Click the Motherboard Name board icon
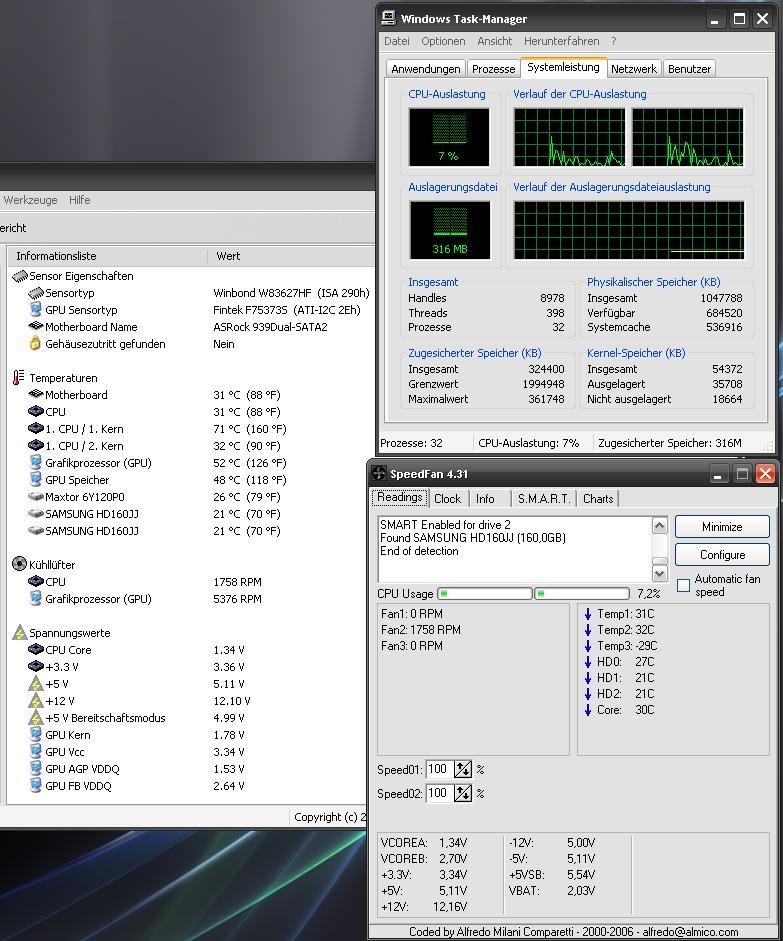Image resolution: width=783 pixels, height=941 pixels. [x=36, y=326]
